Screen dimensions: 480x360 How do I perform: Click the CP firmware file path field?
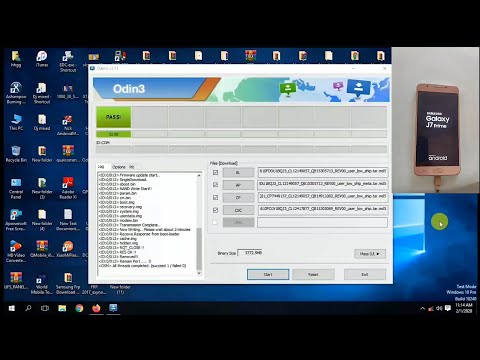323,197
